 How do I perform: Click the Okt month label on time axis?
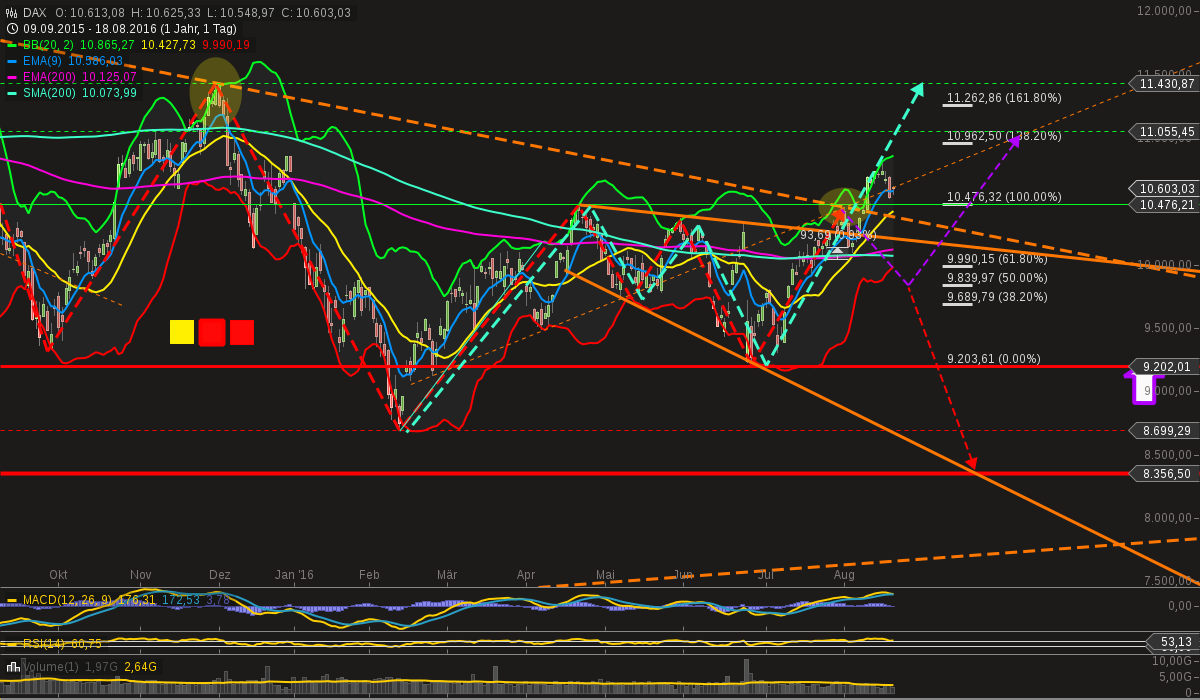pos(59,575)
